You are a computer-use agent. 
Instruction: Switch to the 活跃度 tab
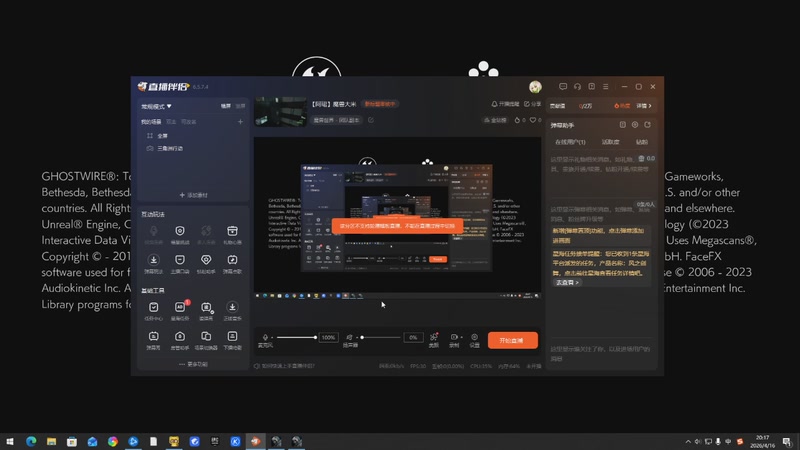610,142
